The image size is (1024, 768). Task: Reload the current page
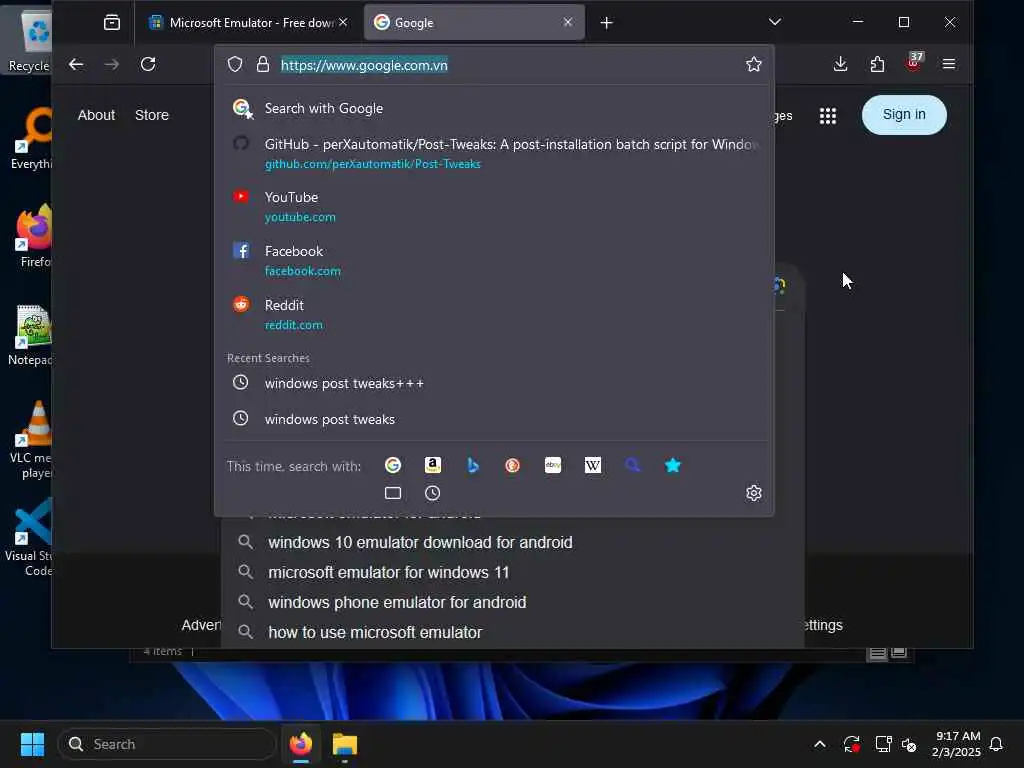point(148,64)
